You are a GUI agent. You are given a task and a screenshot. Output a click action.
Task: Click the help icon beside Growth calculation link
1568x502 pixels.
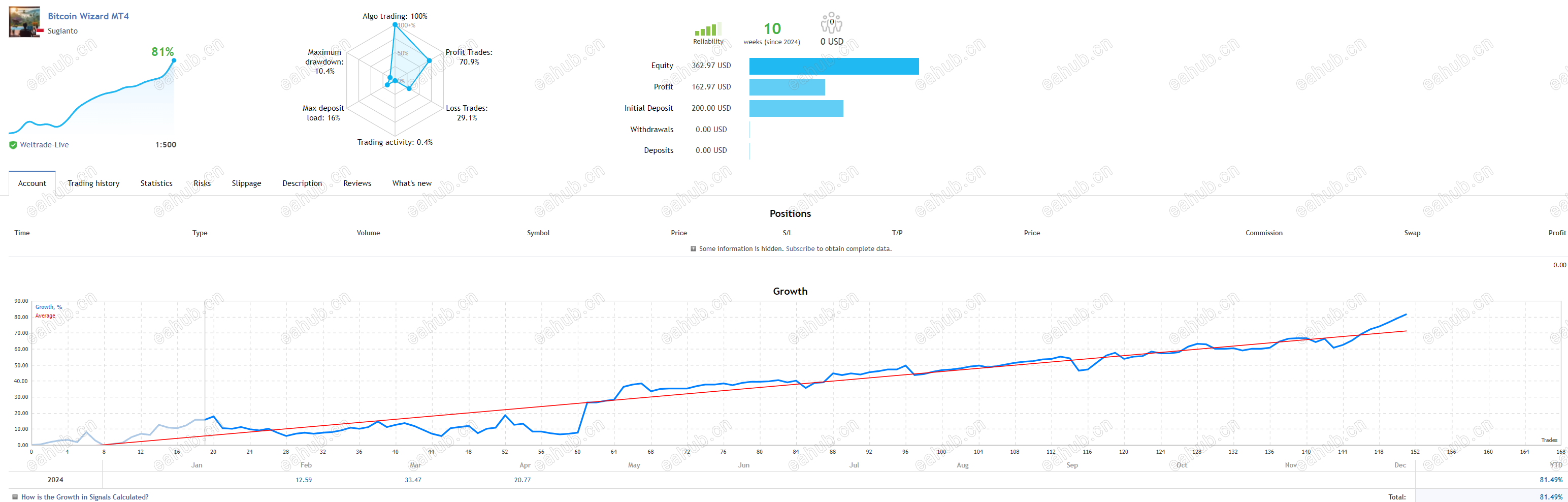click(x=15, y=497)
